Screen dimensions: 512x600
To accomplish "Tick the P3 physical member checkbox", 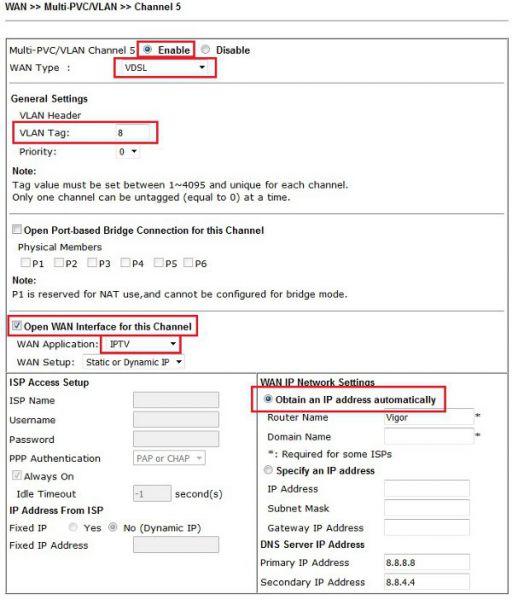I will click(x=92, y=262).
